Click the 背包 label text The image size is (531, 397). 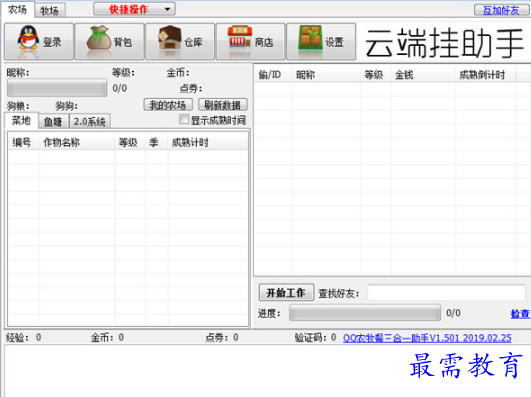point(123,42)
